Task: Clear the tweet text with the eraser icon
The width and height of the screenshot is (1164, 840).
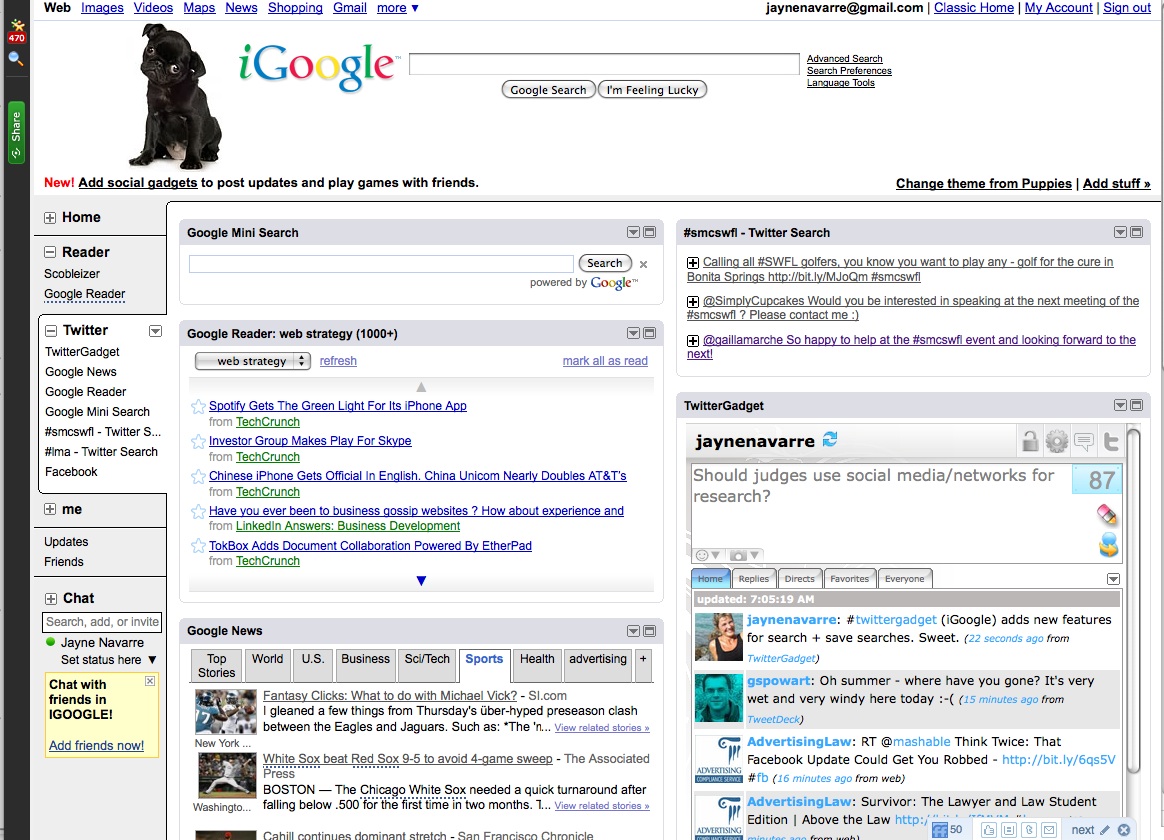Action: [x=1107, y=513]
